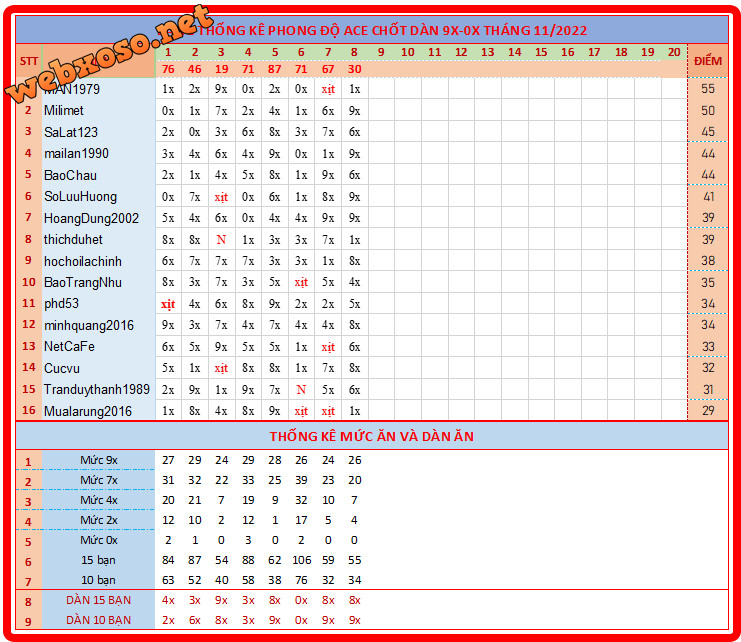Select the HoangDung2002 player name
The height and width of the screenshot is (642, 741).
(x=91, y=218)
